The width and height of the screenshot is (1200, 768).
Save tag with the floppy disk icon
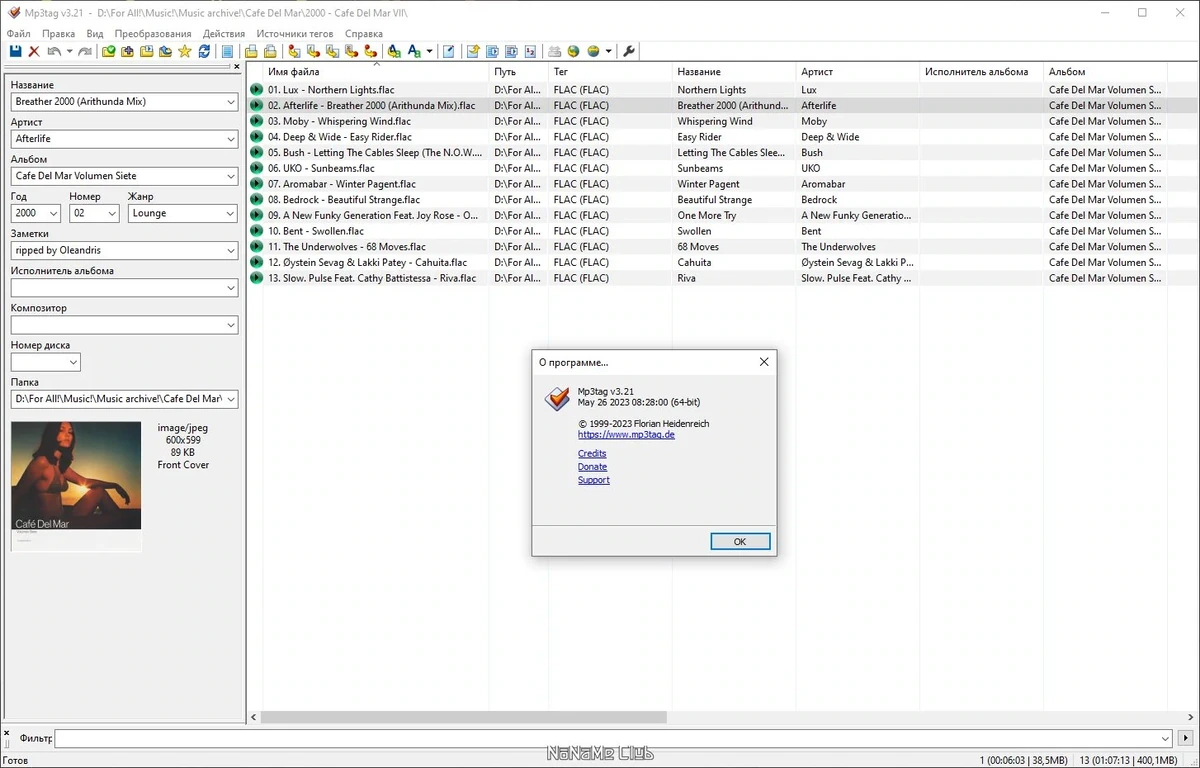[x=14, y=51]
